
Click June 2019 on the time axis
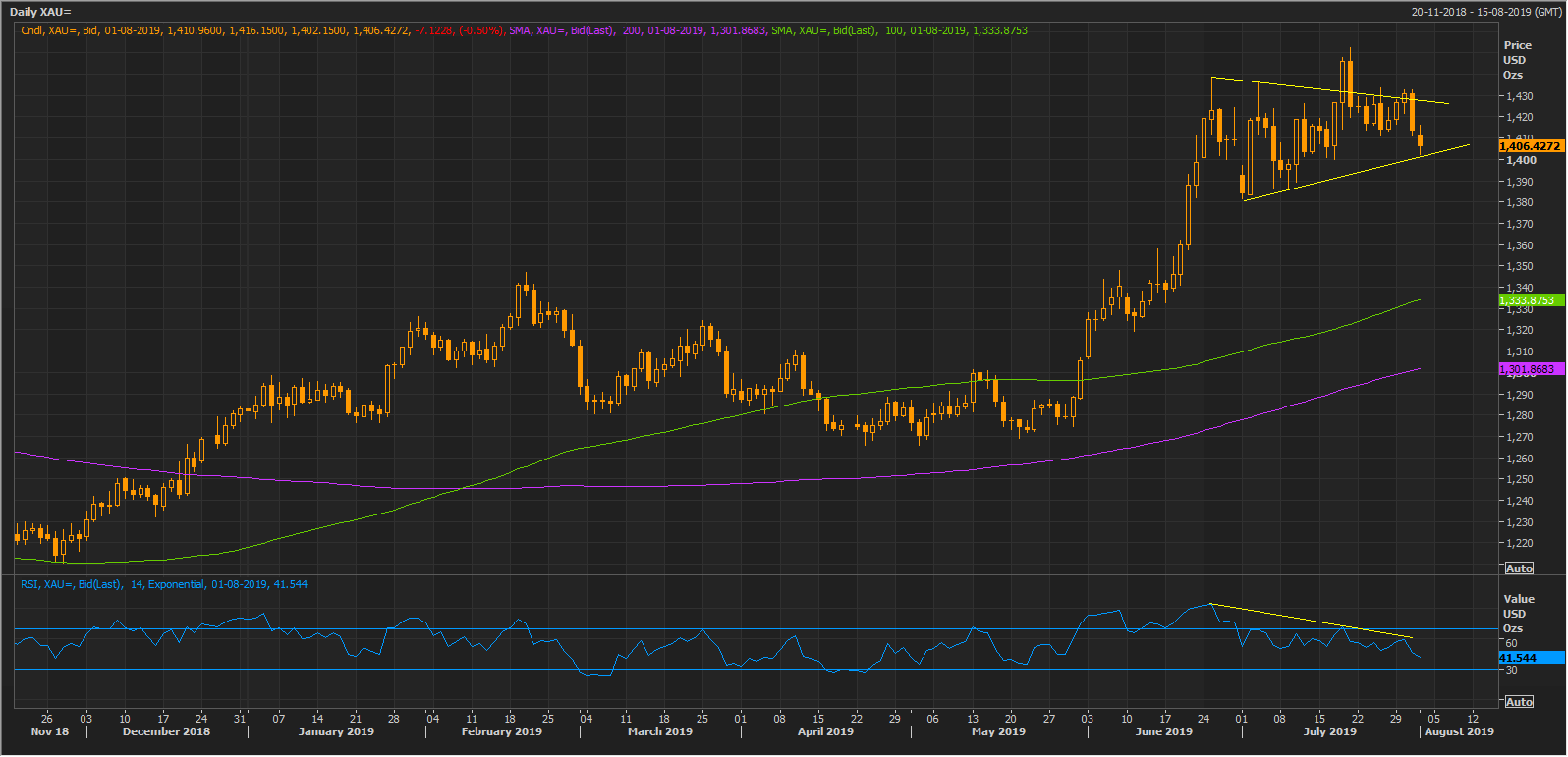click(1163, 731)
